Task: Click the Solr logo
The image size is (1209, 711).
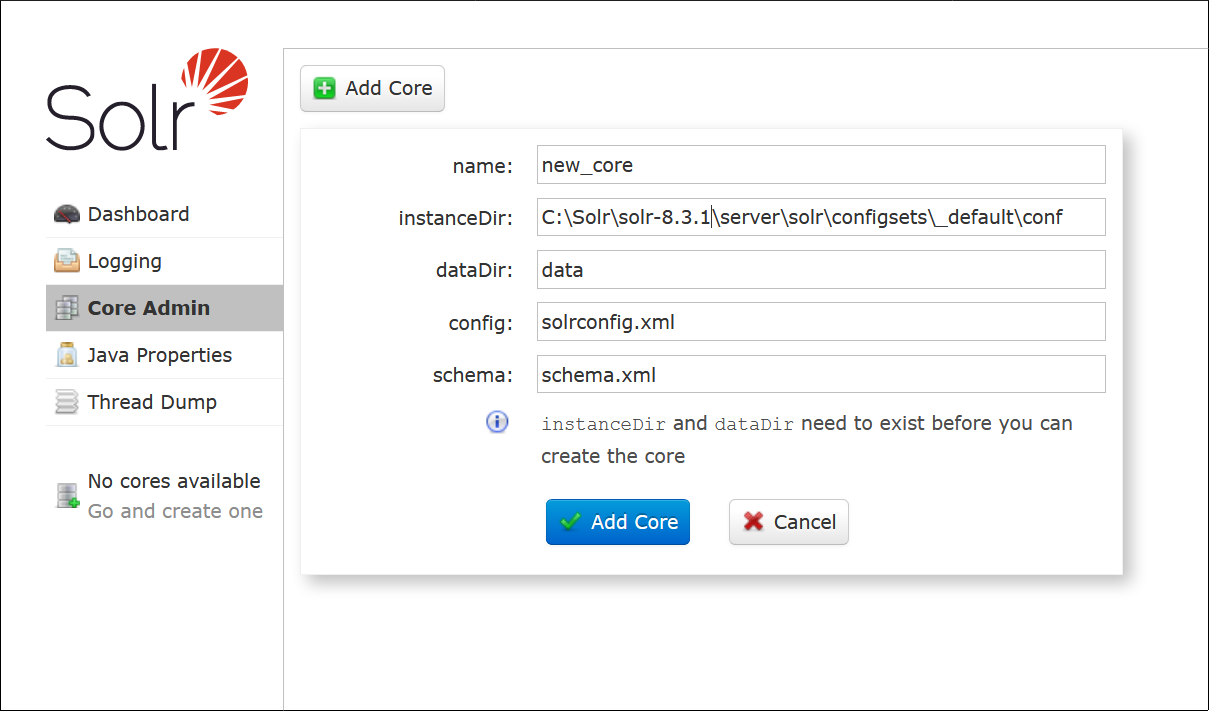Action: click(x=146, y=100)
